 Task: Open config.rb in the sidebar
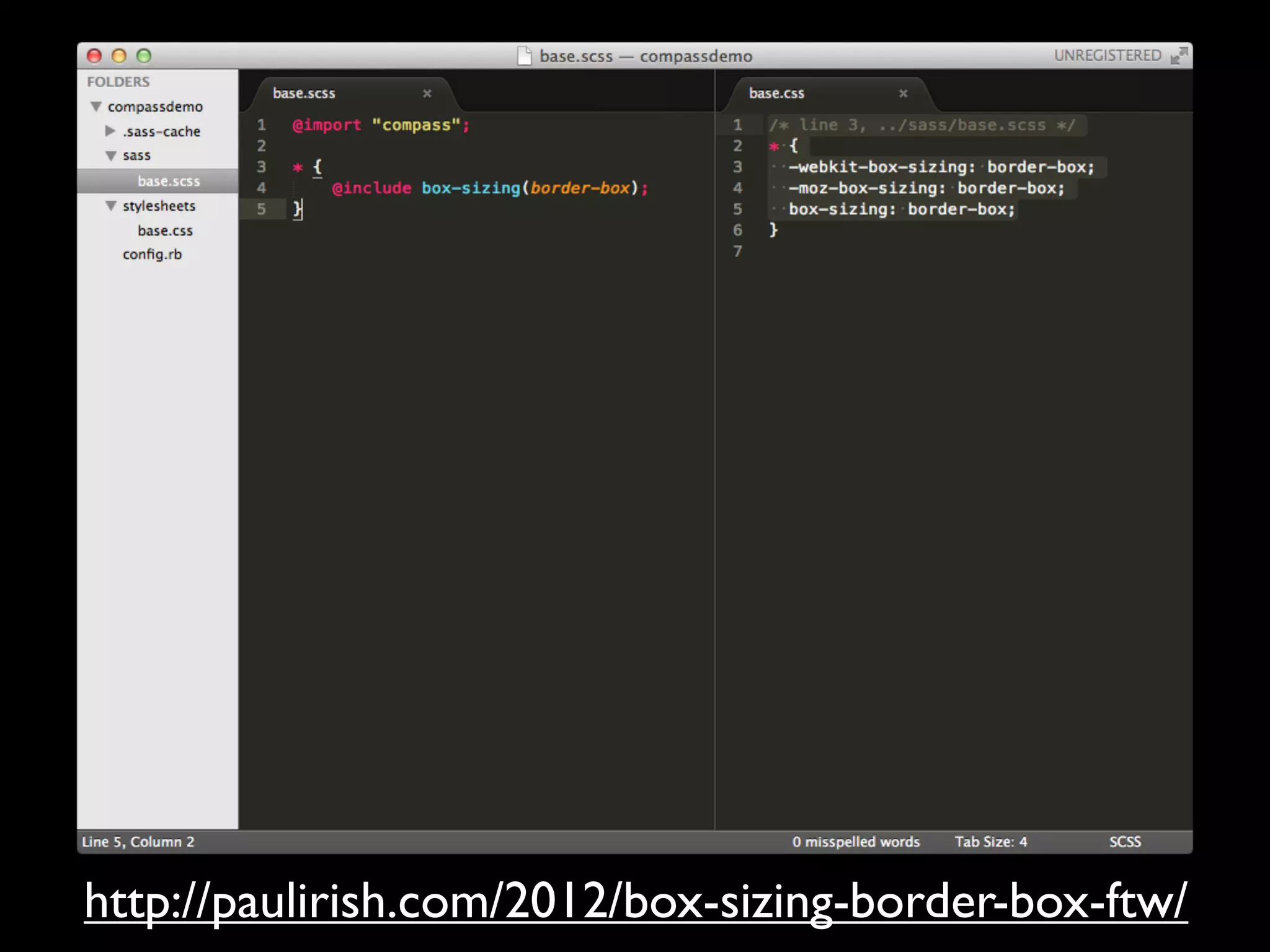(x=152, y=255)
